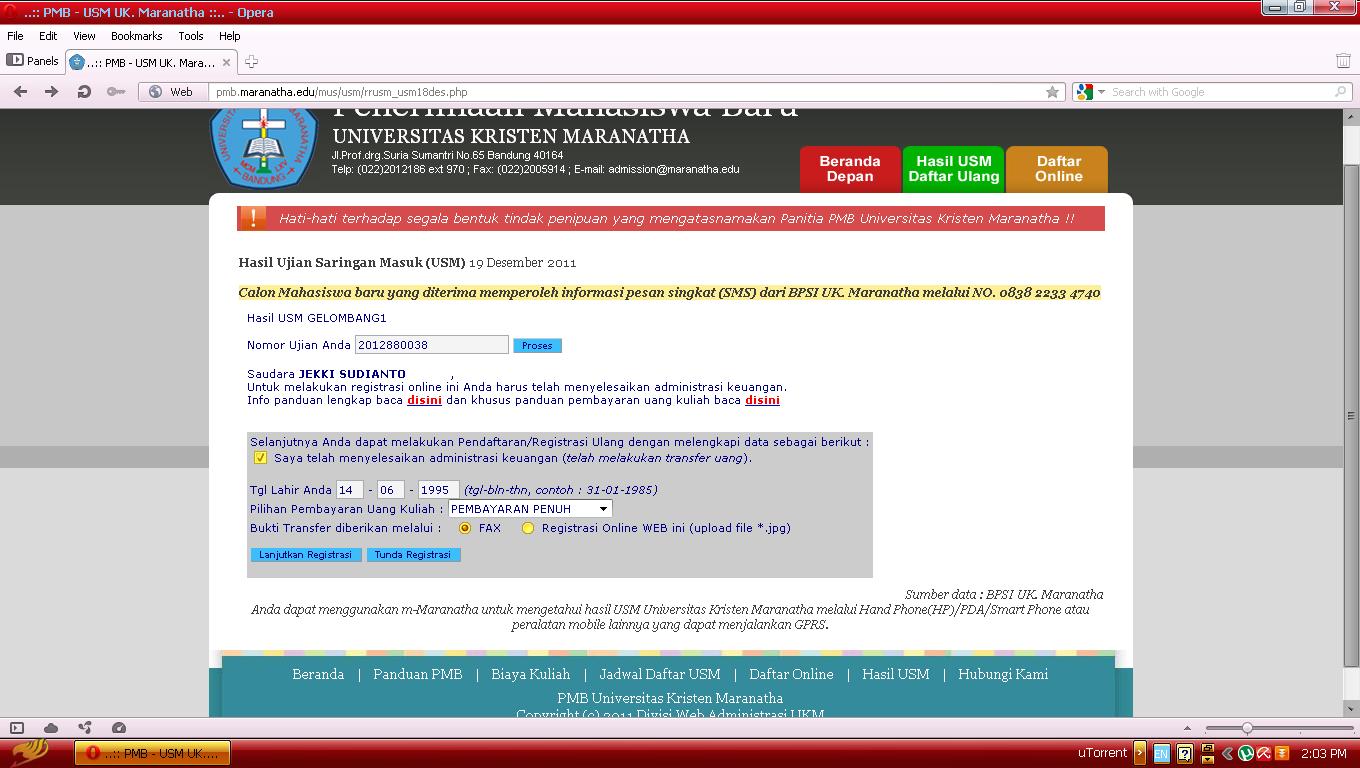1360x768 pixels.
Task: Click the address bar URL
Action: (x=342, y=92)
